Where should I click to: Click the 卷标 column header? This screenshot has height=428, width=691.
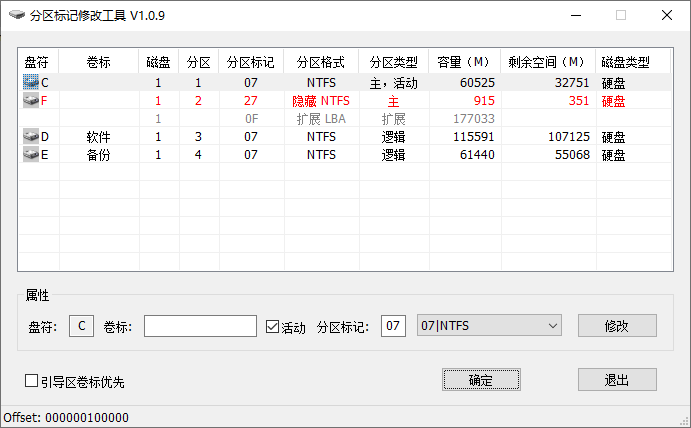99,62
